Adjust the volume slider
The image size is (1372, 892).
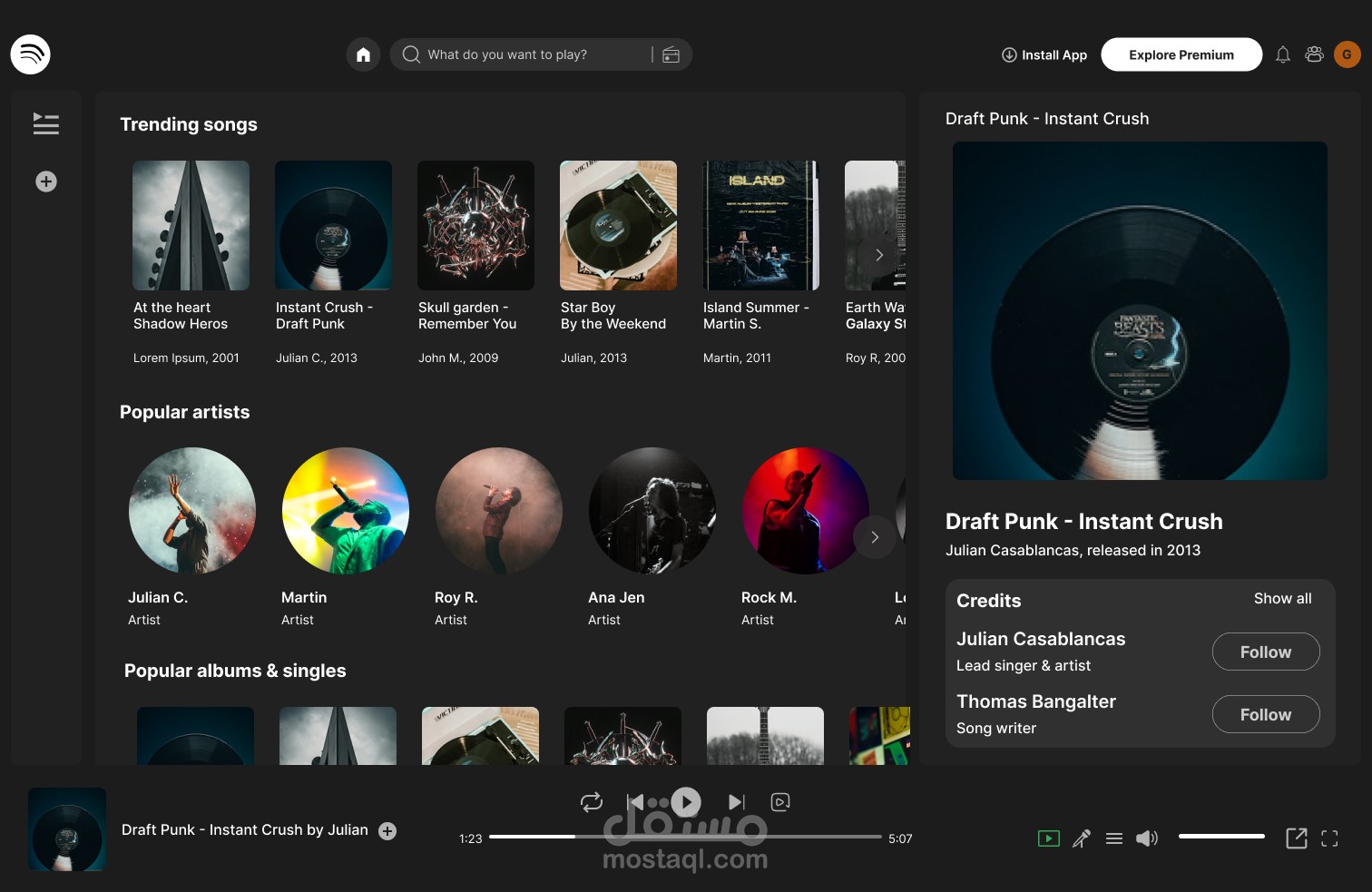click(x=1221, y=837)
